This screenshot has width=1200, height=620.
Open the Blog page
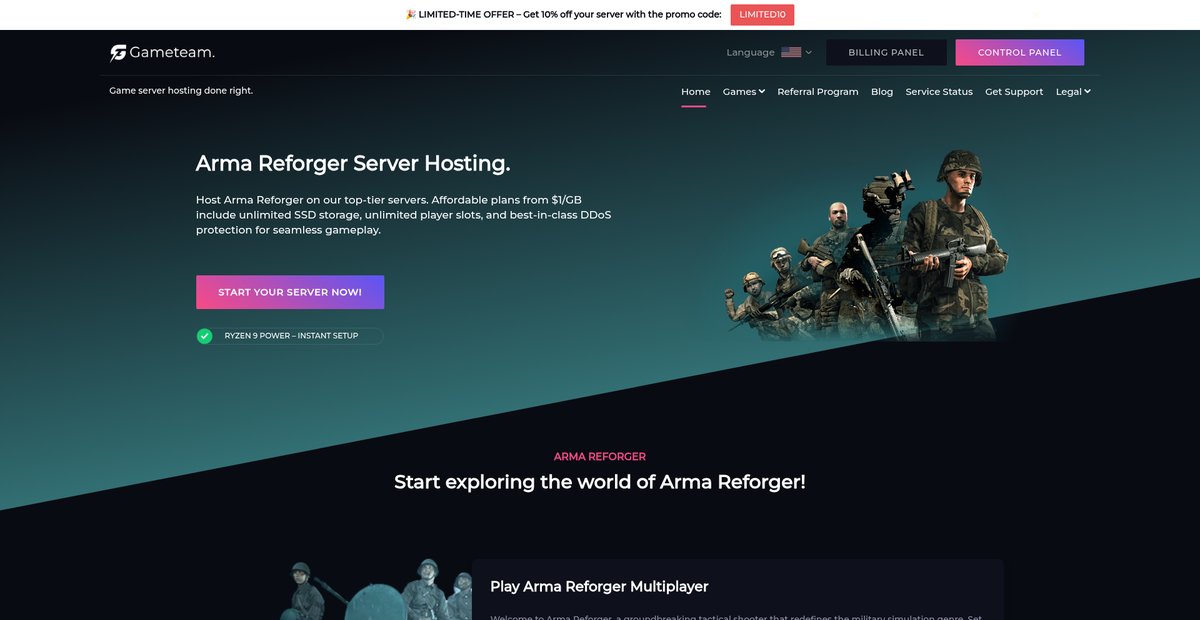[882, 92]
